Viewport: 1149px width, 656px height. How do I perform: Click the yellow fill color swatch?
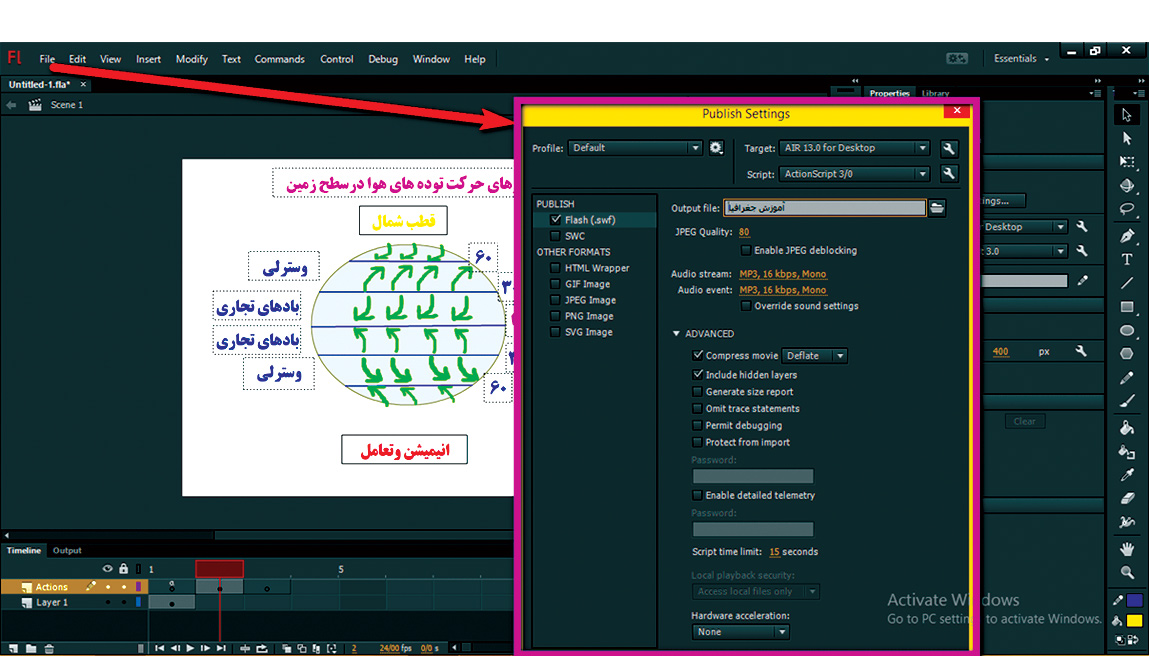tap(1135, 621)
